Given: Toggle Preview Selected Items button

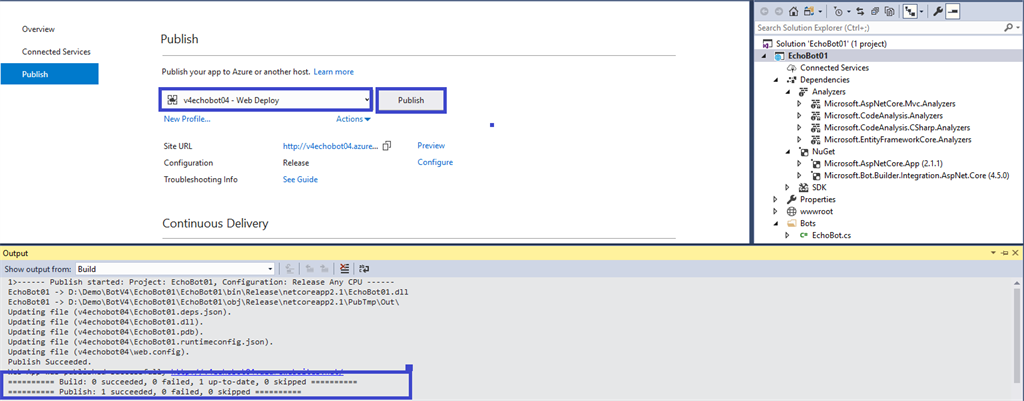Looking at the screenshot, I should (952, 12).
